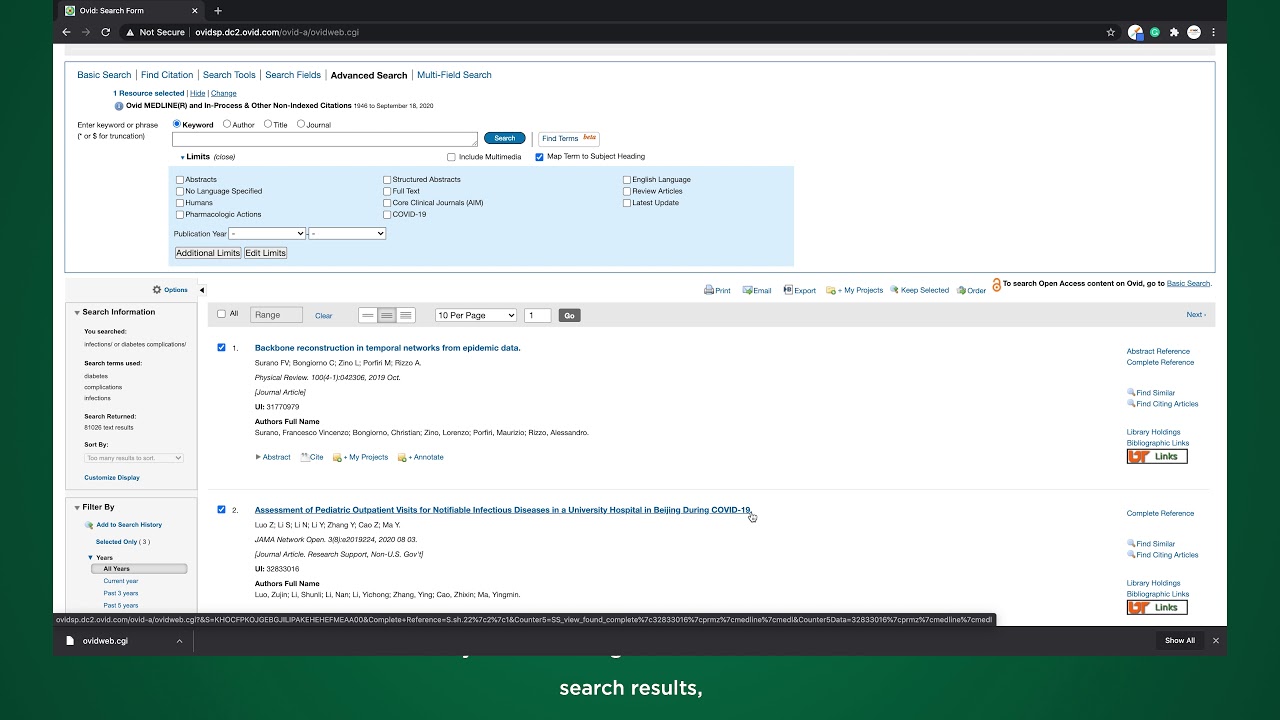The image size is (1280, 720).
Task: Click Find Citing Articles magnifier for result 2
Action: (x=1131, y=555)
